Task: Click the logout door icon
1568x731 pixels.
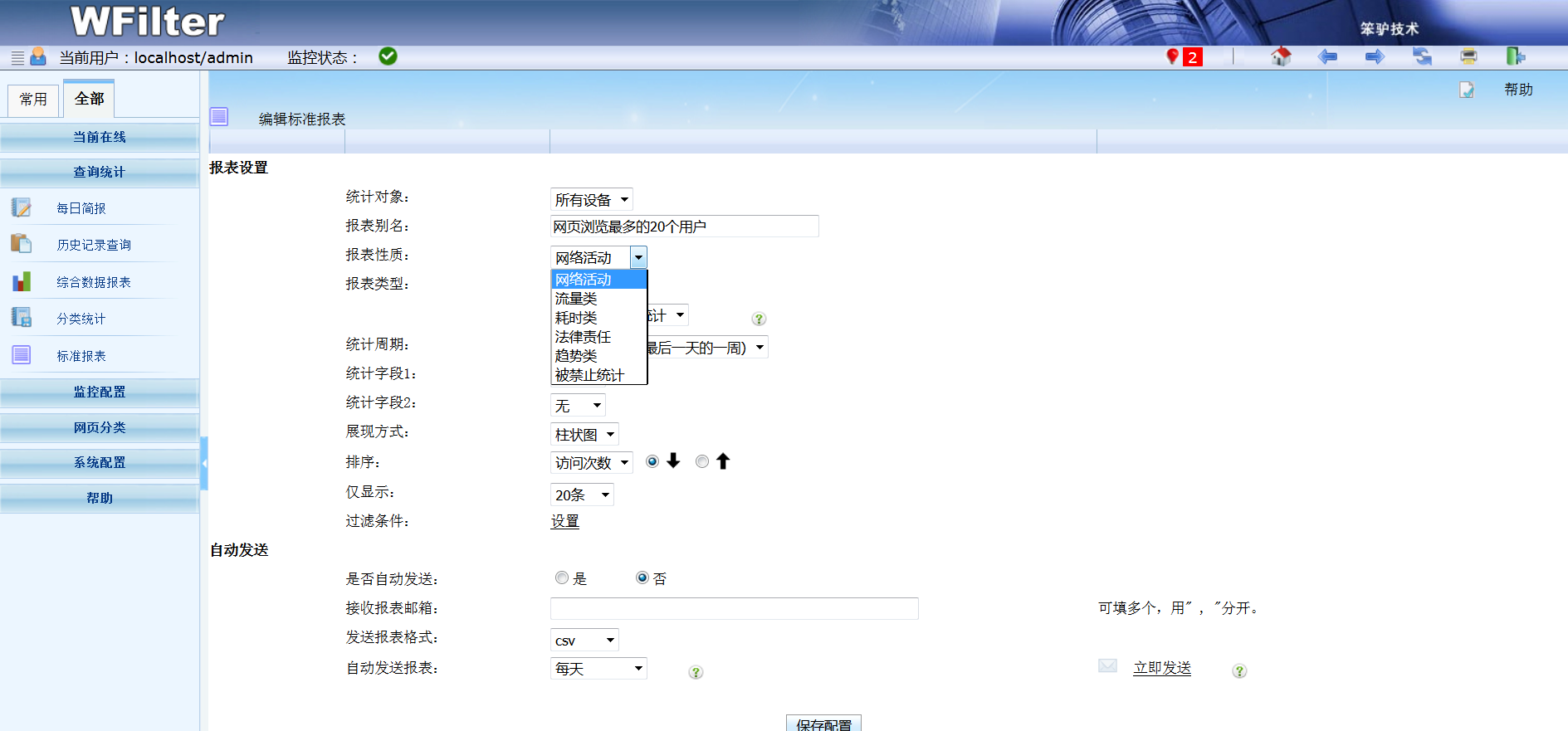Action: 1515,56
